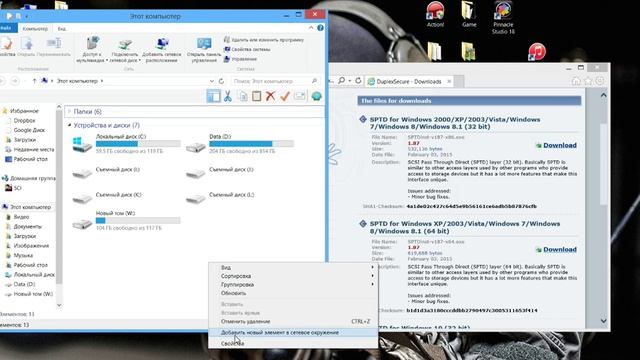The width and height of the screenshot is (640, 360).
Task: Click orange checkmark Properties icon in toolbar
Action: point(285,96)
